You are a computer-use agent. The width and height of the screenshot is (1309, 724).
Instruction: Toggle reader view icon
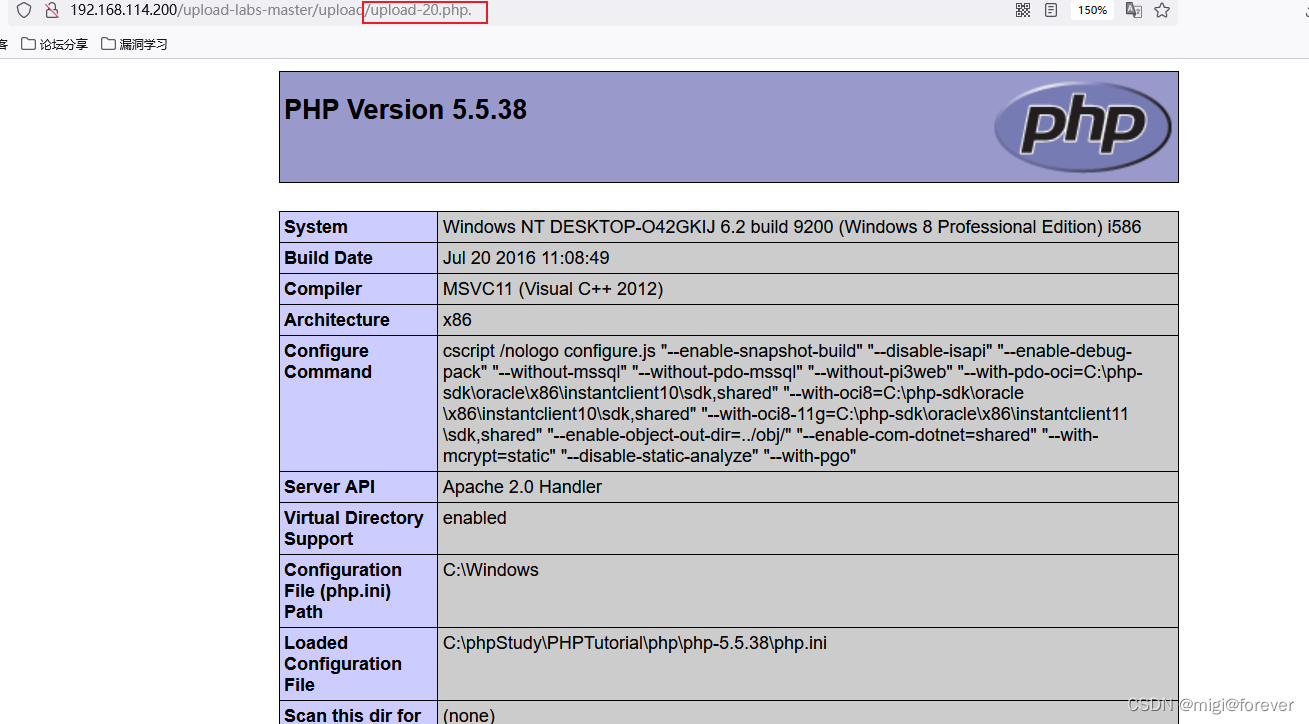tap(1051, 10)
